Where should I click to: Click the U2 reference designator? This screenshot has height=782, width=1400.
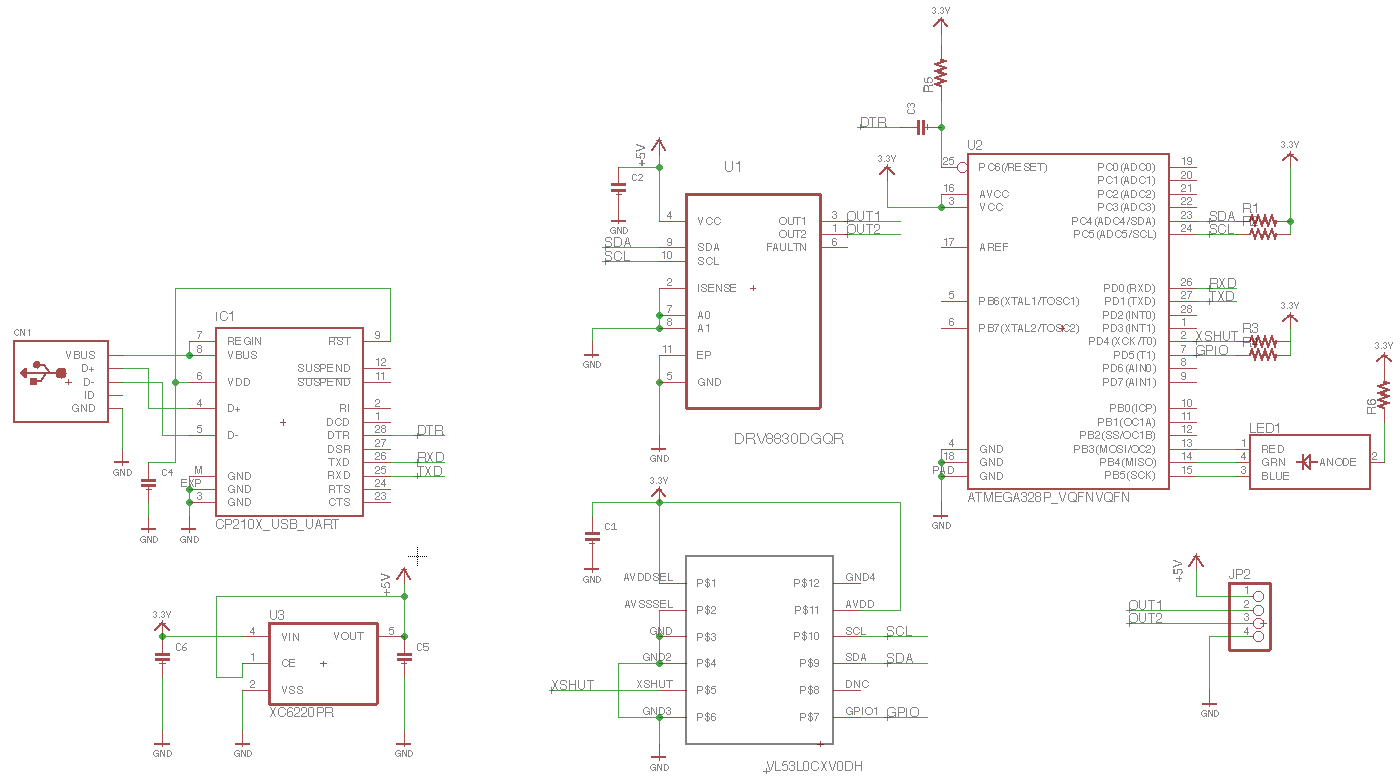976,146
